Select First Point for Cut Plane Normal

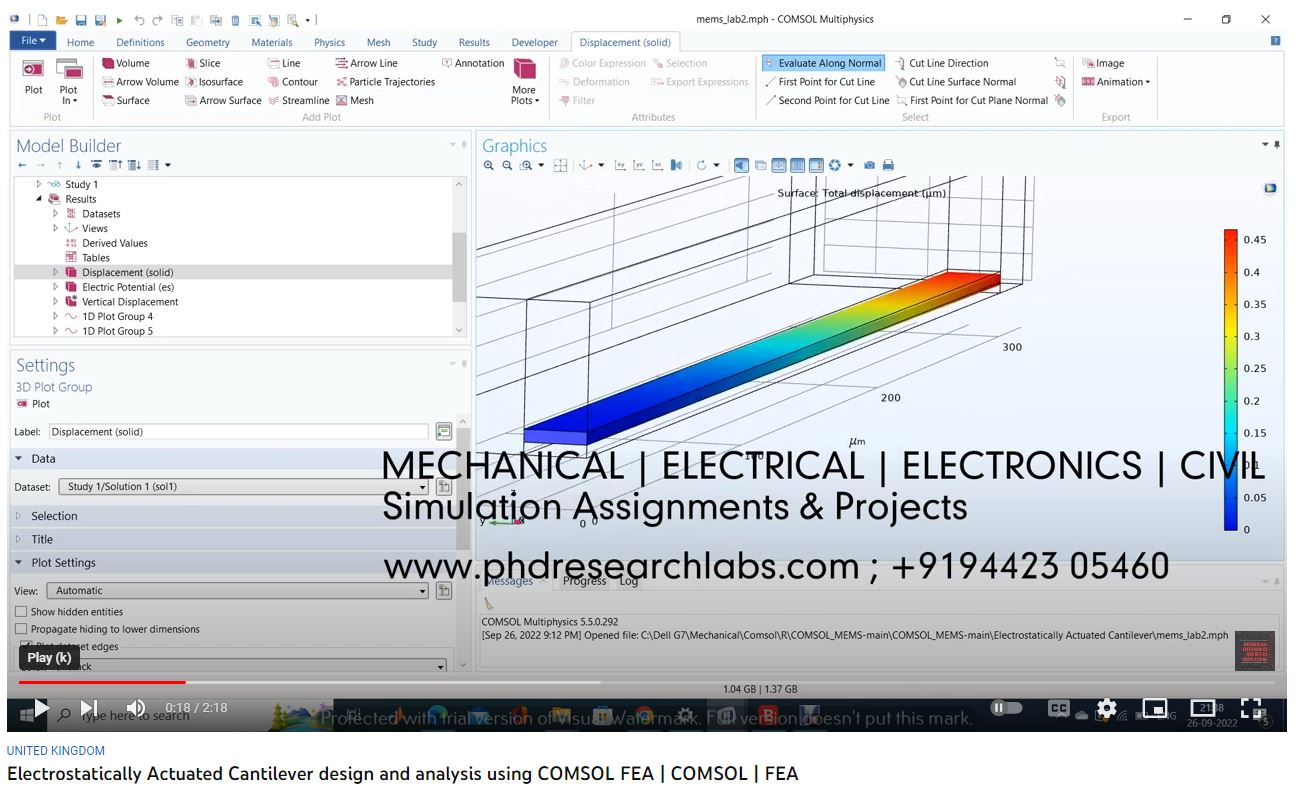[972, 100]
